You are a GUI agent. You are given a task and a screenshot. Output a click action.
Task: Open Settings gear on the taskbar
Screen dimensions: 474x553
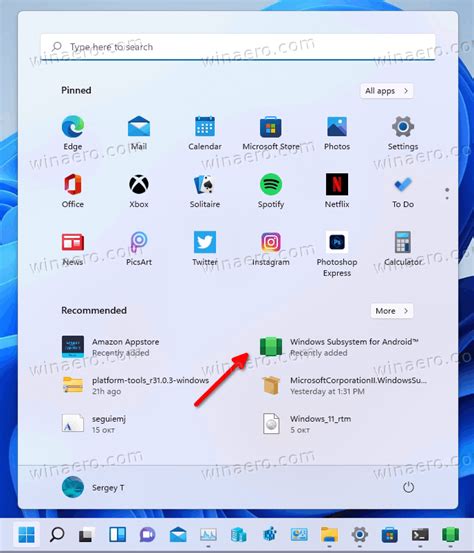click(360, 535)
